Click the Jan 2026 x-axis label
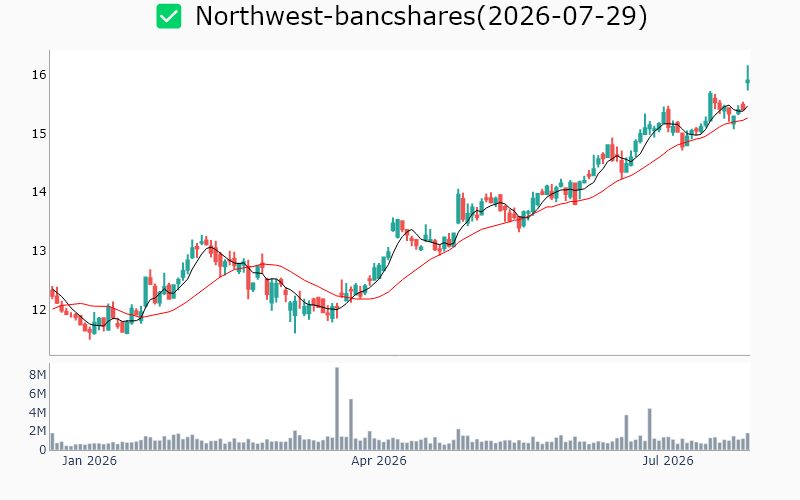Image resolution: width=800 pixels, height=500 pixels. coord(89,461)
